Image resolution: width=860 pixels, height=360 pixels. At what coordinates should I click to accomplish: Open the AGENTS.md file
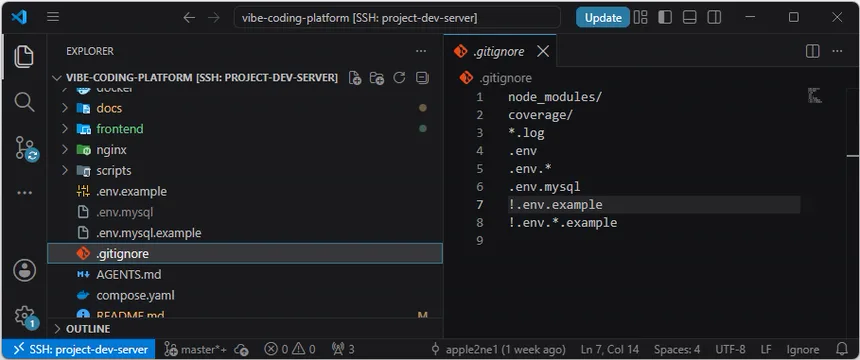point(245,274)
